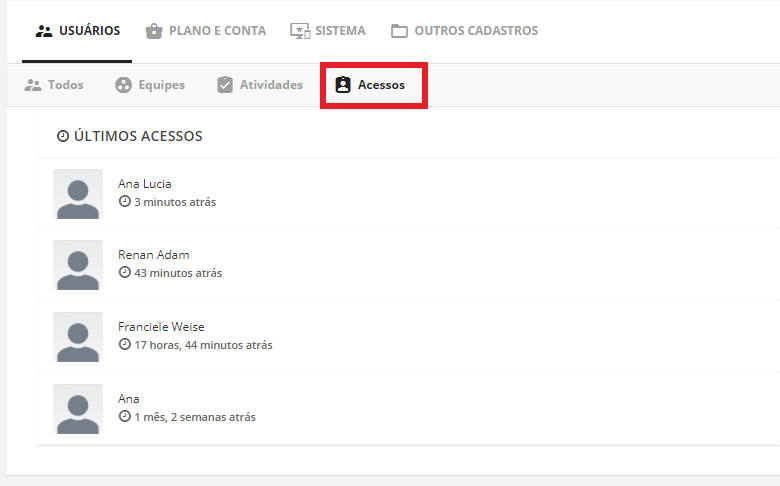Click the Atividades clipboard check icon
This screenshot has width=780, height=486.
pyautogui.click(x=225, y=85)
